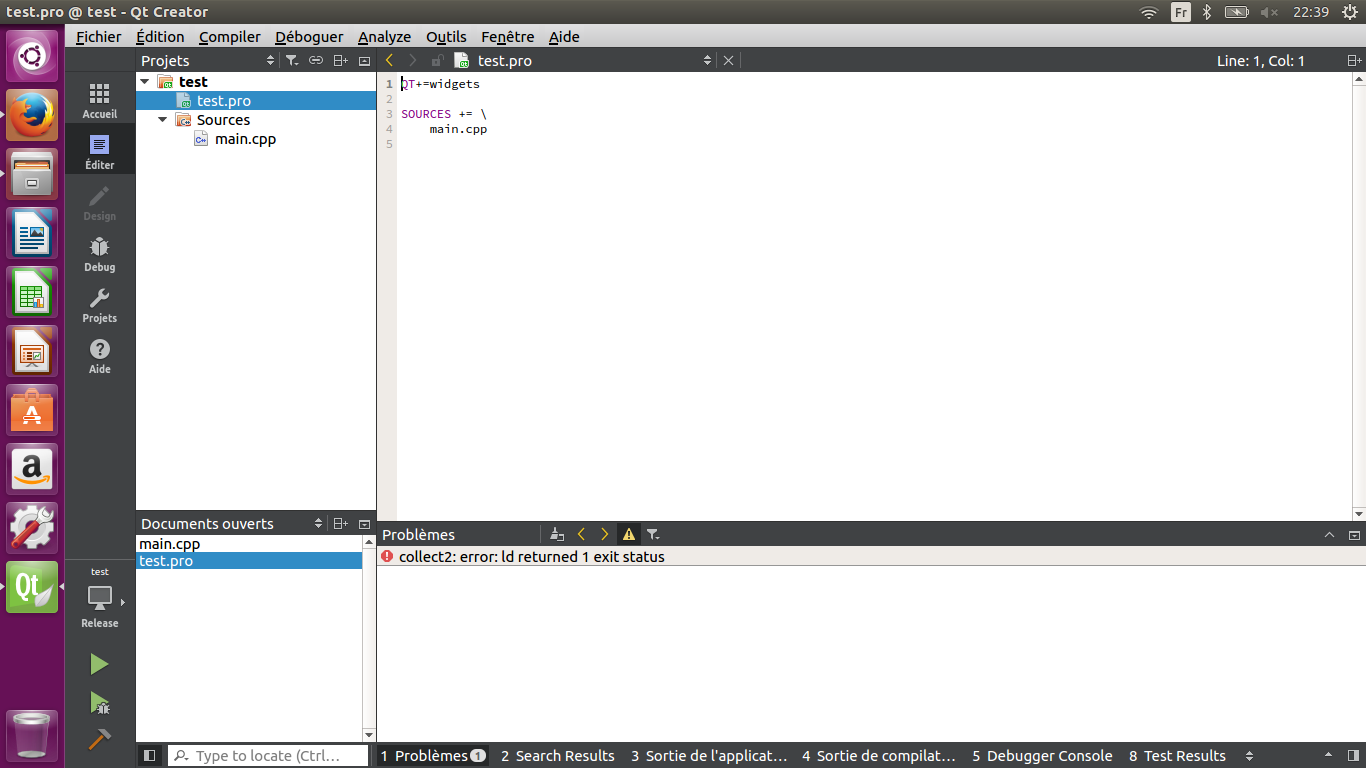The height and width of the screenshot is (768, 1366).
Task: Open the Fenêtre menu
Action: point(507,37)
